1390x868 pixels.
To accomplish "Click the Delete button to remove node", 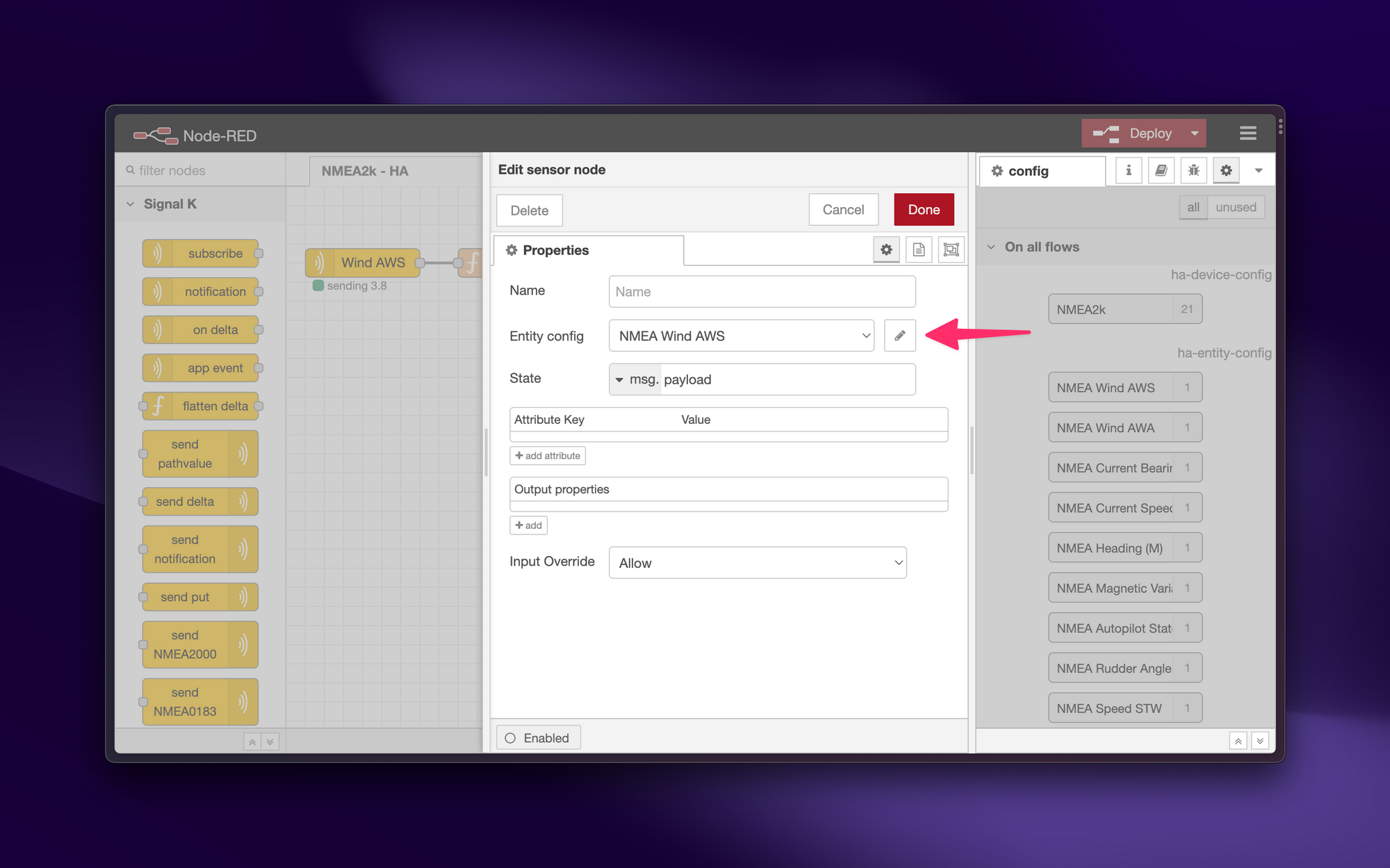I will coord(529,210).
